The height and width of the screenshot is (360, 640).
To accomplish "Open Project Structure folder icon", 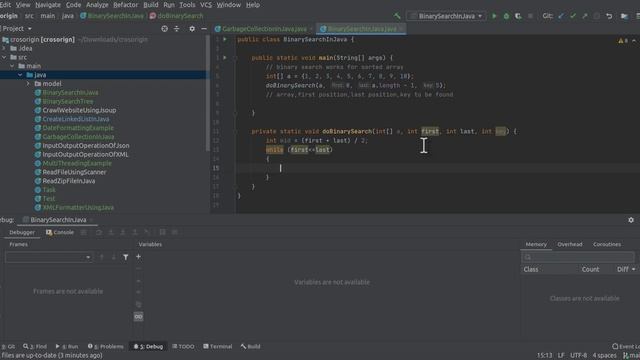I will tap(624, 16).
